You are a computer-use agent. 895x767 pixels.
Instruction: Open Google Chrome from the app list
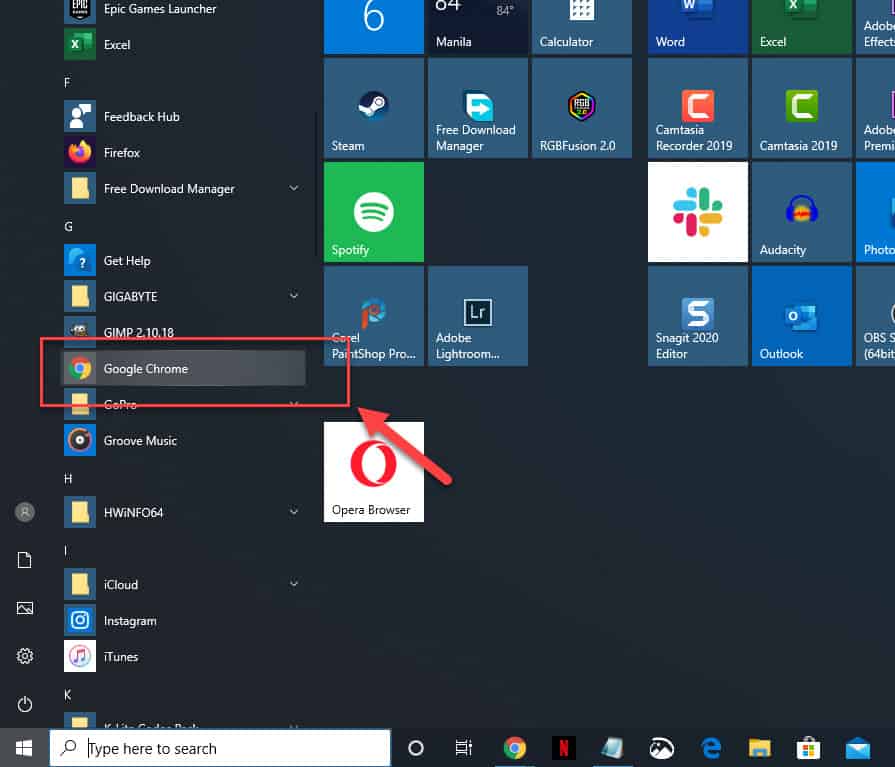[183, 369]
